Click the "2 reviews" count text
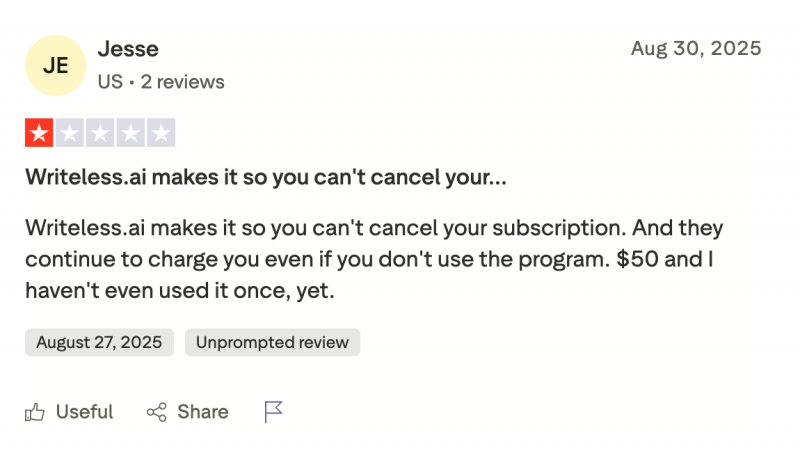The height and width of the screenshot is (458, 800). pyautogui.click(x=182, y=82)
